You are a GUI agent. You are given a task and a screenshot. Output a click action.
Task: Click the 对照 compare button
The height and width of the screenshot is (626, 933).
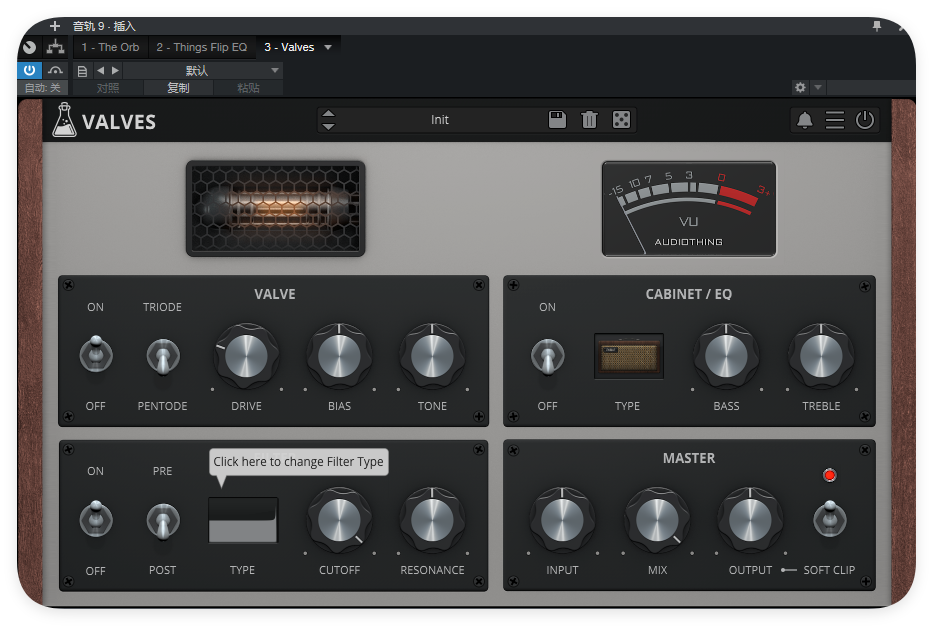pyautogui.click(x=108, y=88)
